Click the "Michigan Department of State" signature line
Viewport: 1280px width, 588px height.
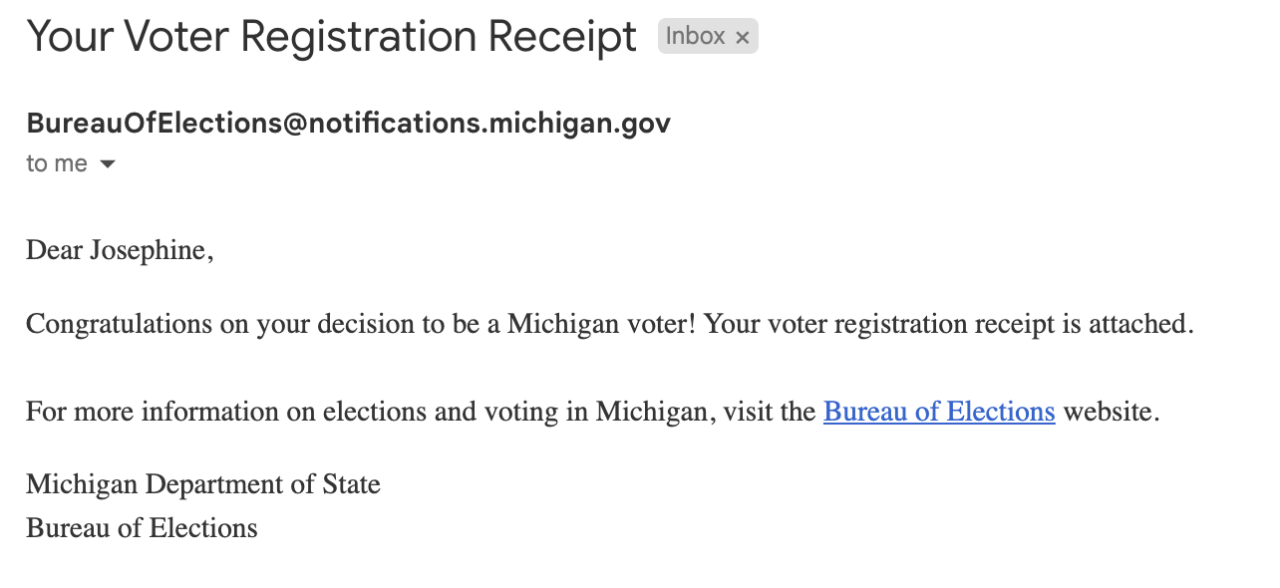[x=203, y=485]
